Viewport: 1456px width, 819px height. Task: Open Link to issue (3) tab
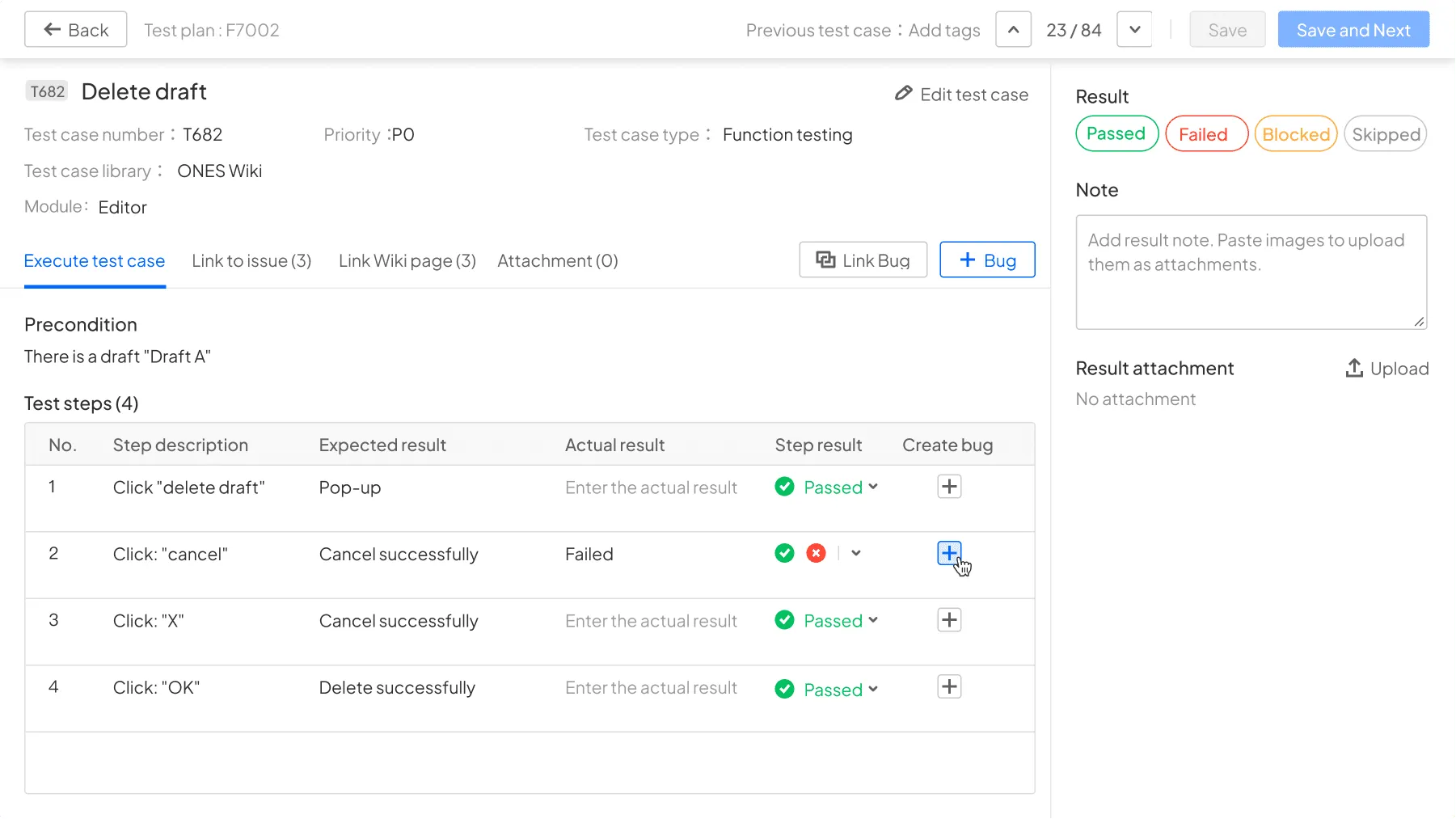point(251,261)
